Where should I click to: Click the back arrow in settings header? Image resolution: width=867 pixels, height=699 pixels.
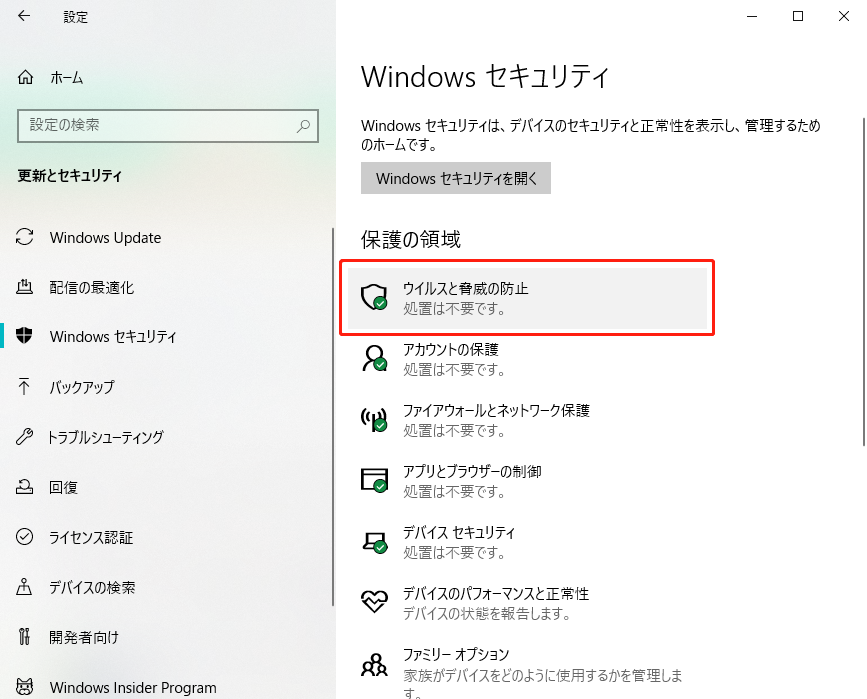24,16
